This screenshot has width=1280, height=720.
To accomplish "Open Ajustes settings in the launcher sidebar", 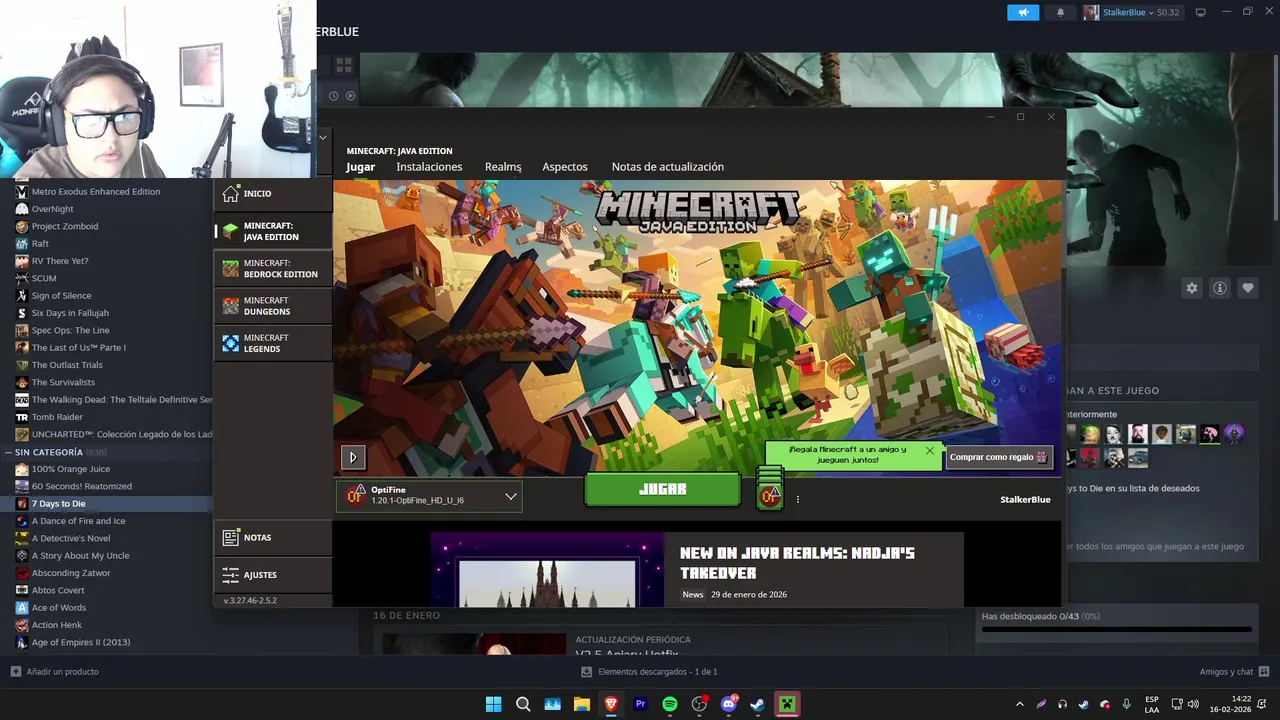I will (x=272, y=575).
